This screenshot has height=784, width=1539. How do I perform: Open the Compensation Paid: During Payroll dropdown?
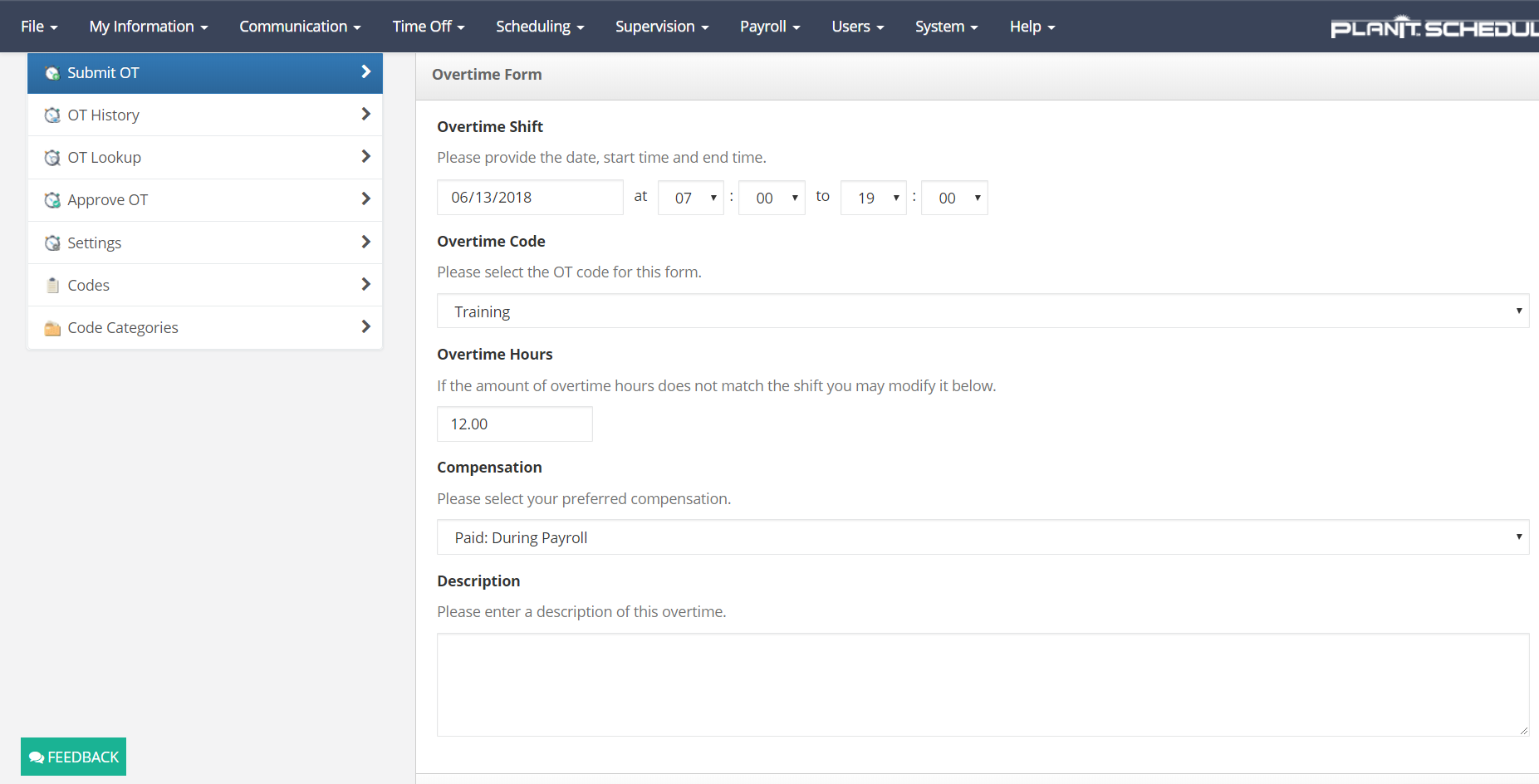pyautogui.click(x=983, y=537)
